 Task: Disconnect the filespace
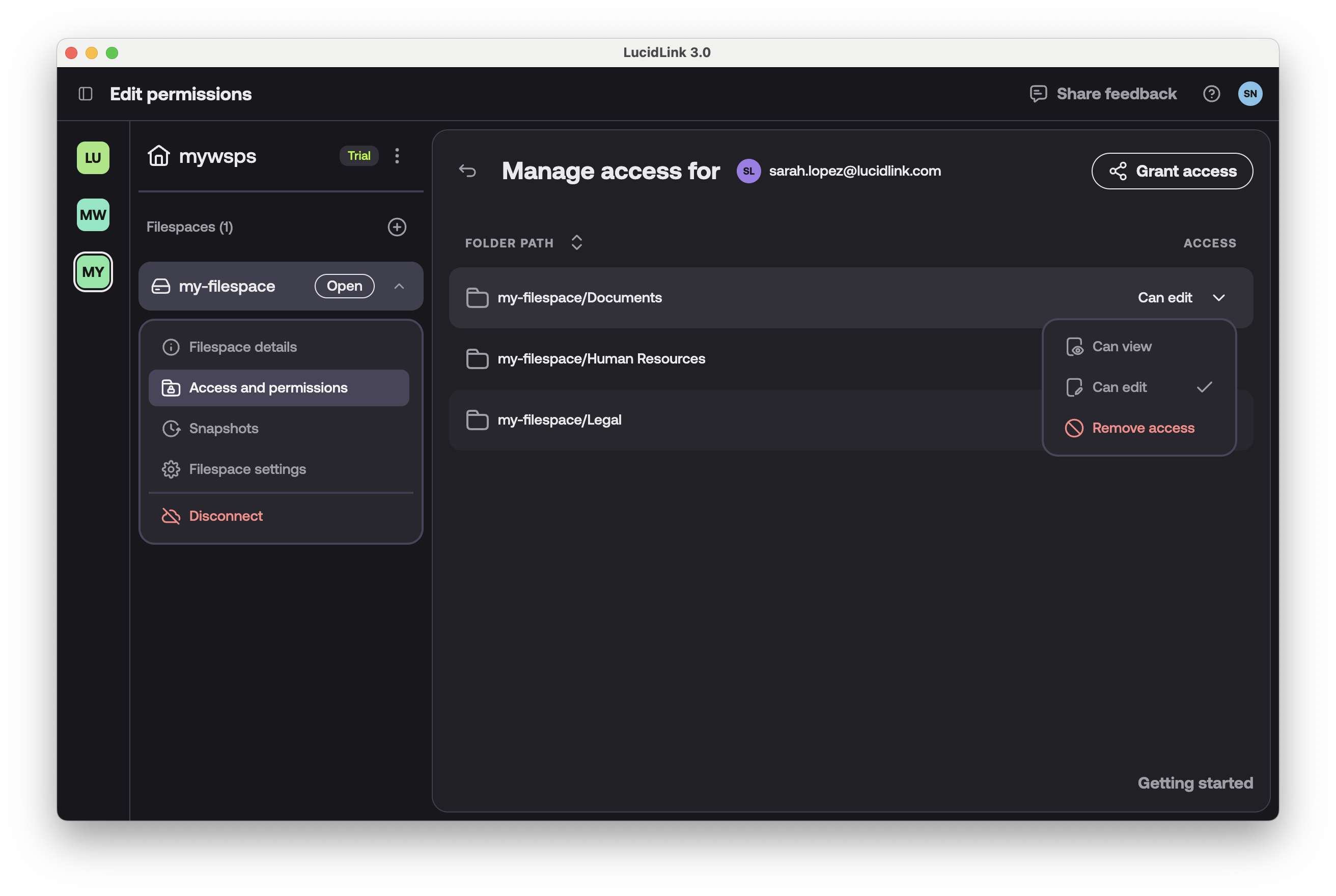click(279, 516)
